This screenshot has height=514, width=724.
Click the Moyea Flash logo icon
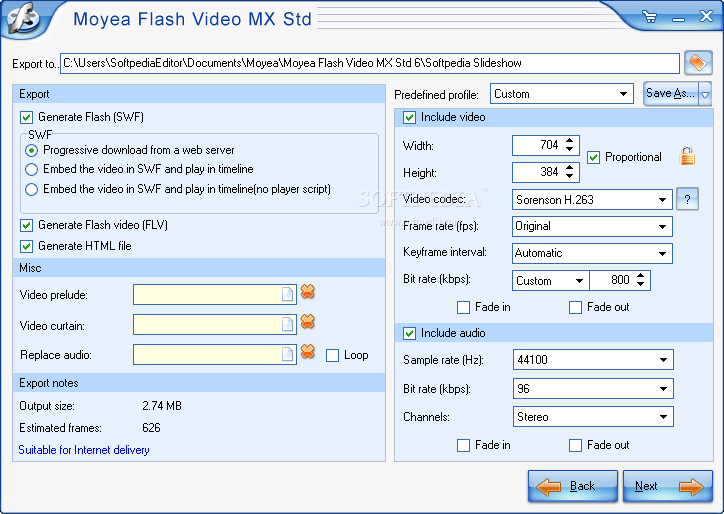click(x=23, y=18)
